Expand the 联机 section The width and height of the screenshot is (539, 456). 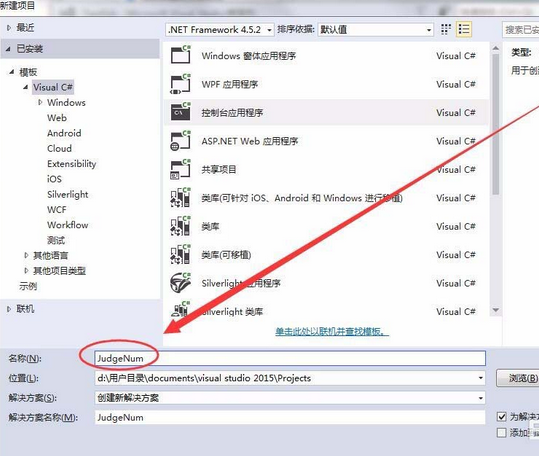point(9,309)
